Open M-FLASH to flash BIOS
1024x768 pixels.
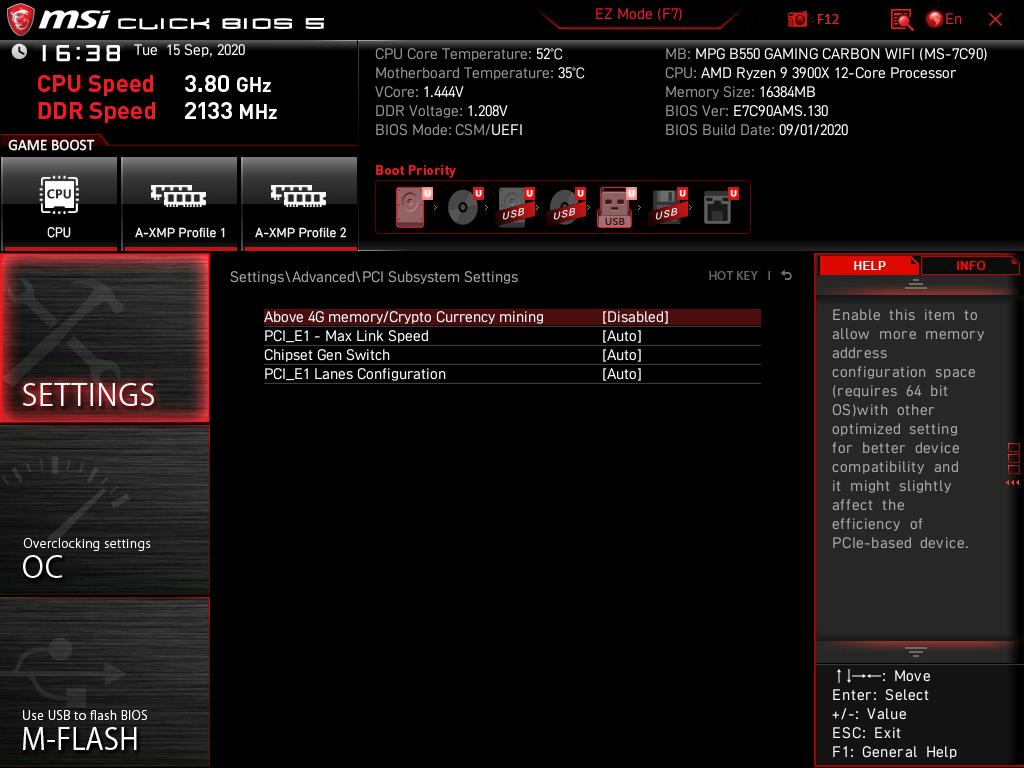[104, 682]
